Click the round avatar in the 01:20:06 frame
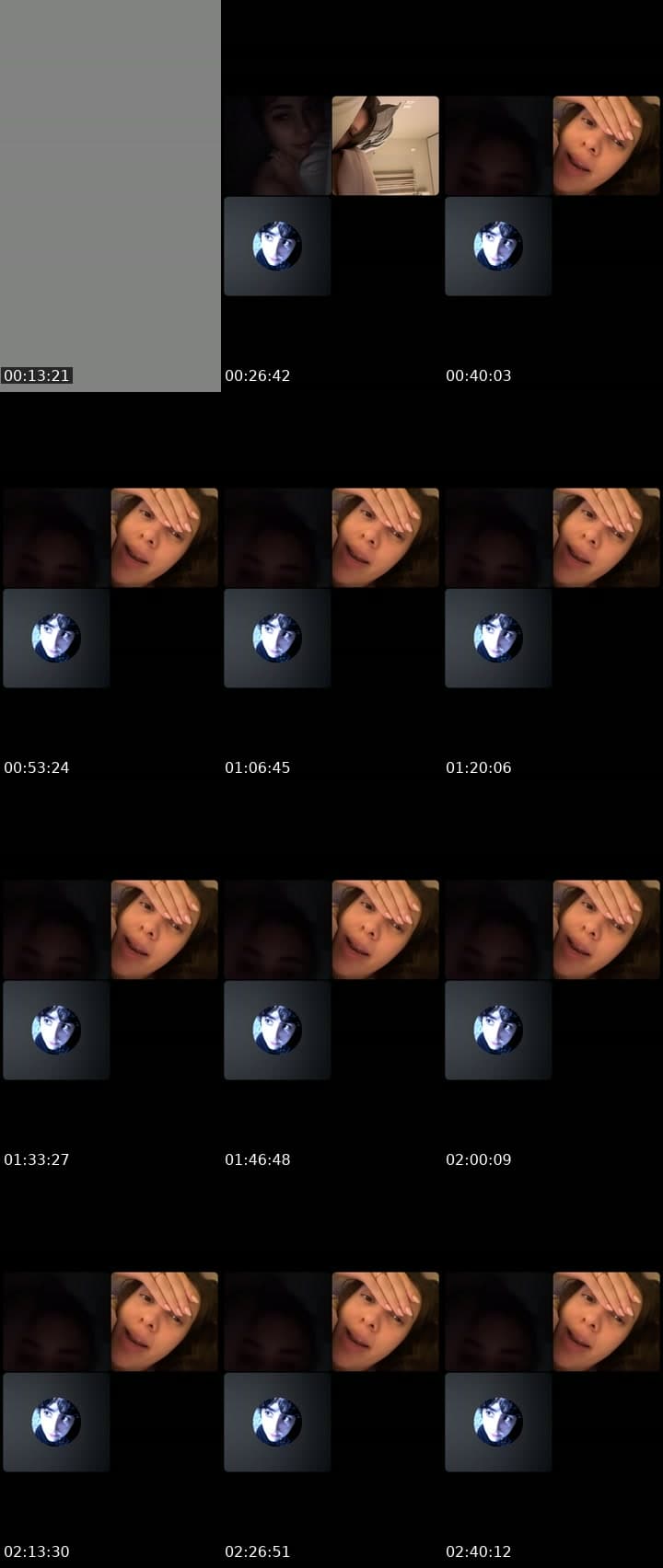Screen dimensions: 663x1568 [498, 638]
